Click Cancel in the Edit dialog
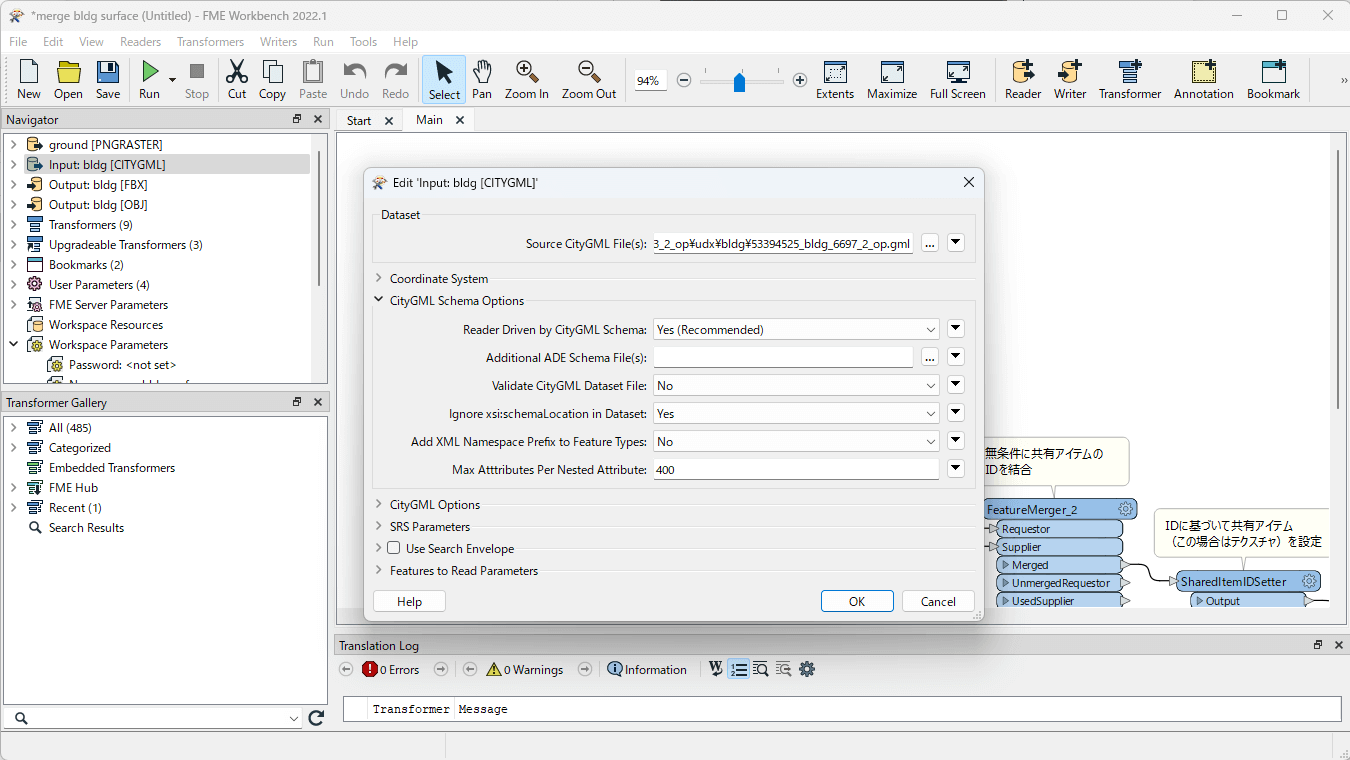 coord(938,601)
